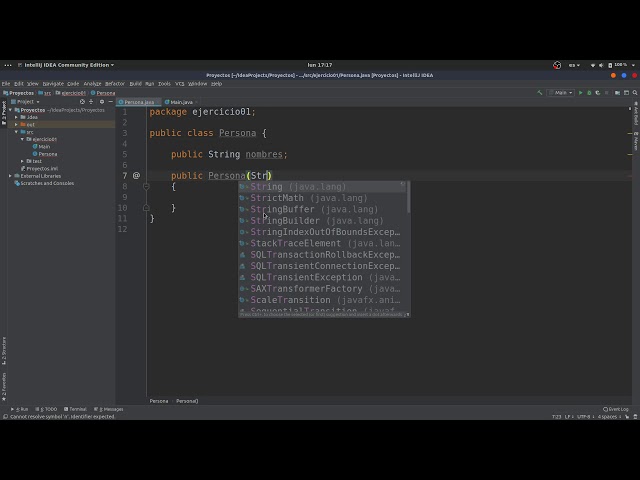Open the Maven side panel
The image size is (640, 480).
(x=636, y=141)
